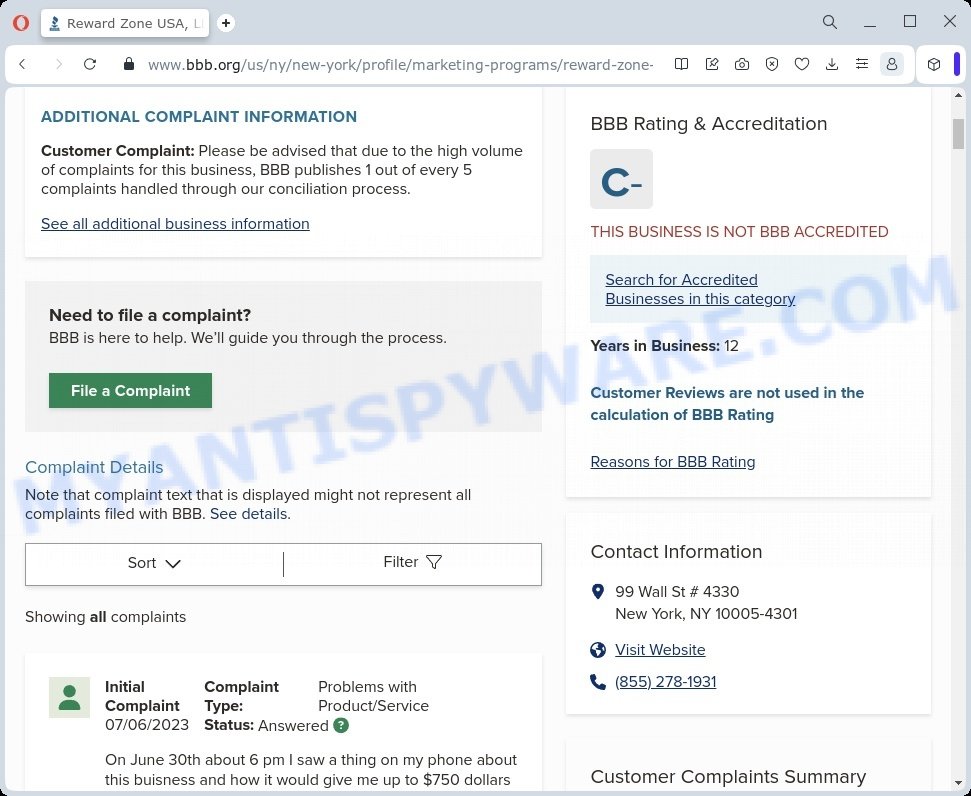Image resolution: width=971 pixels, height=796 pixels.
Task: Click the ADDITIONAL COMPLAINT INFORMATION heading
Action: [x=199, y=116]
